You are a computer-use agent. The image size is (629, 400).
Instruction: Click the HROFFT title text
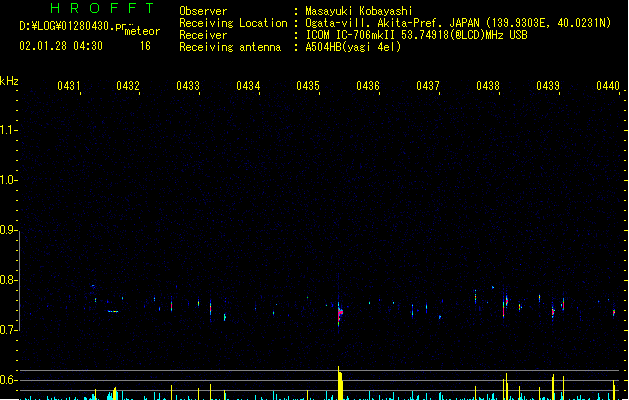tap(102, 8)
